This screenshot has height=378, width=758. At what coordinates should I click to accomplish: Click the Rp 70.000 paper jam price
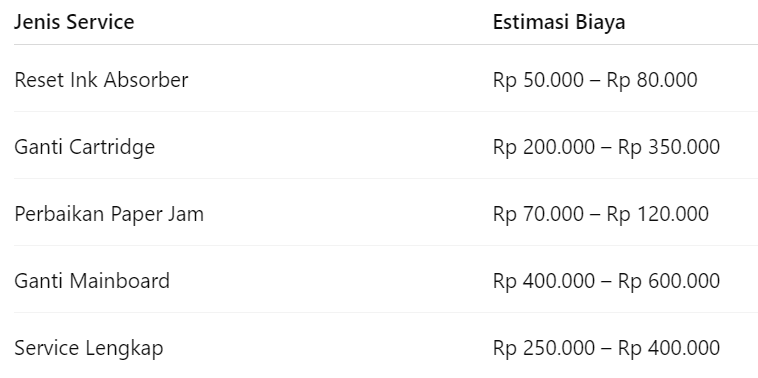(x=538, y=214)
